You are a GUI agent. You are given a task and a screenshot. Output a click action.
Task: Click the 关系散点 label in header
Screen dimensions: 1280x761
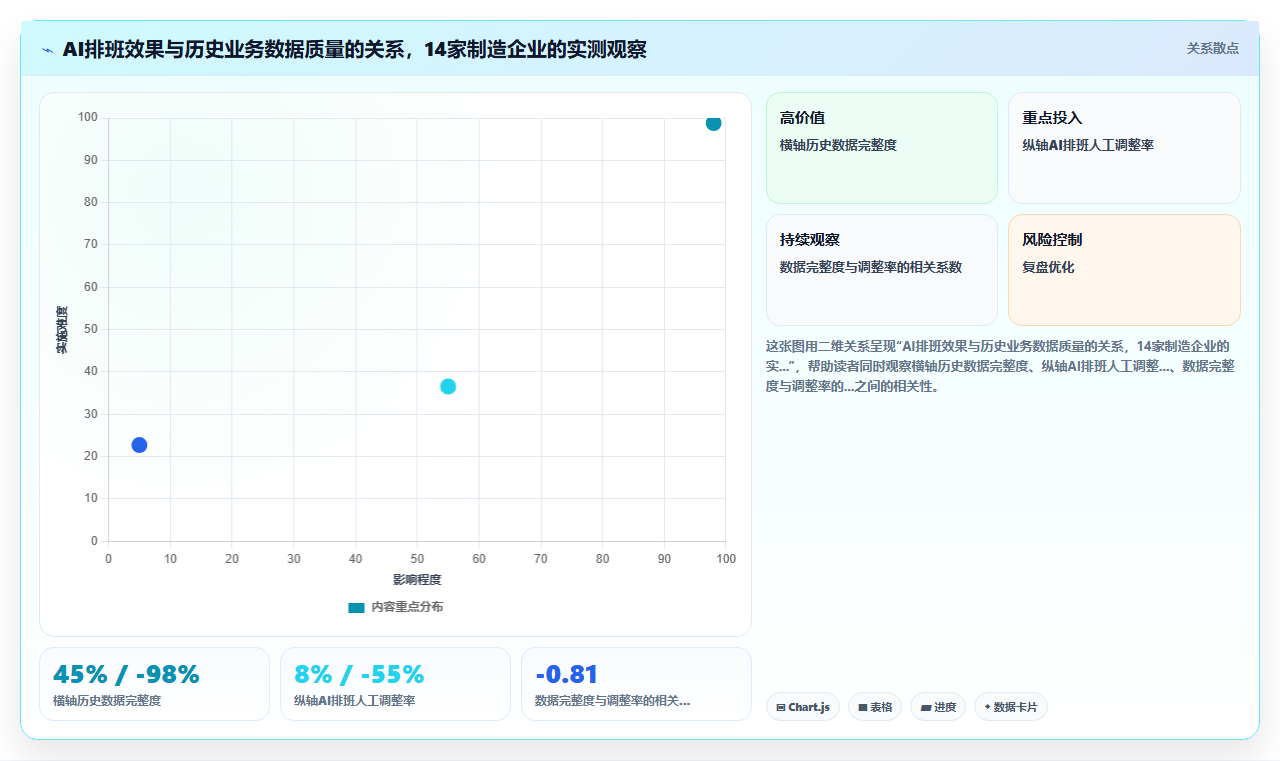pyautogui.click(x=1212, y=48)
